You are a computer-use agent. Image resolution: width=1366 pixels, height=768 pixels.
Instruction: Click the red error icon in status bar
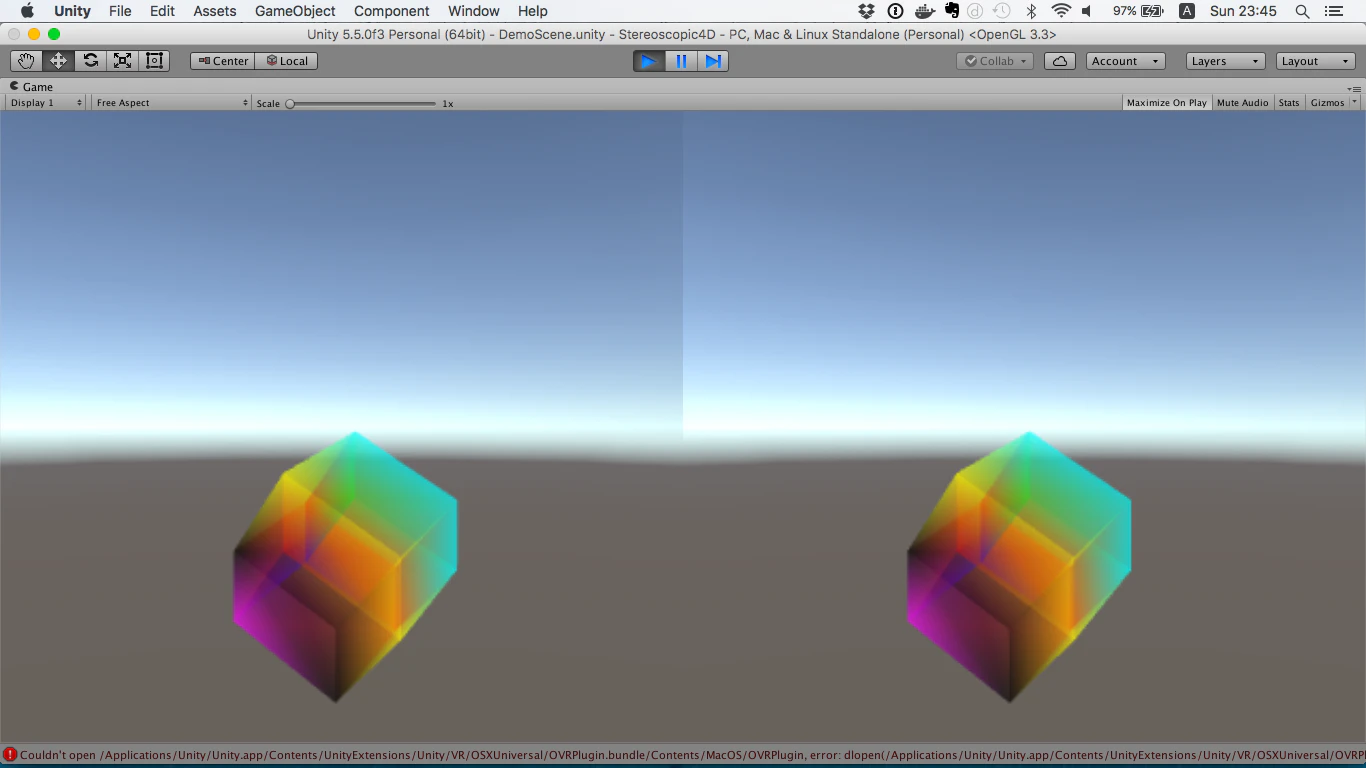[10, 755]
